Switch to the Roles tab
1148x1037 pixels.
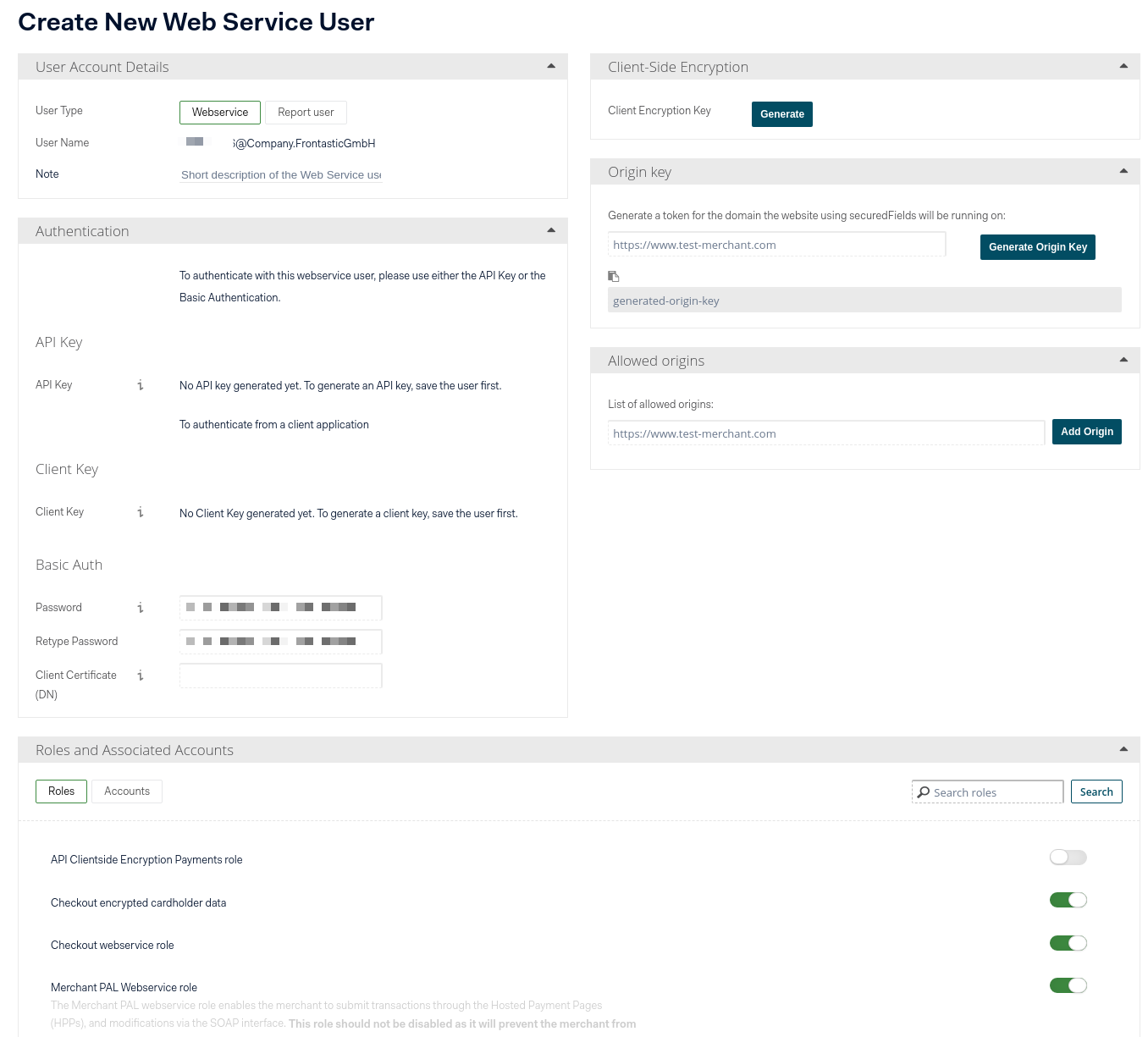(61, 792)
